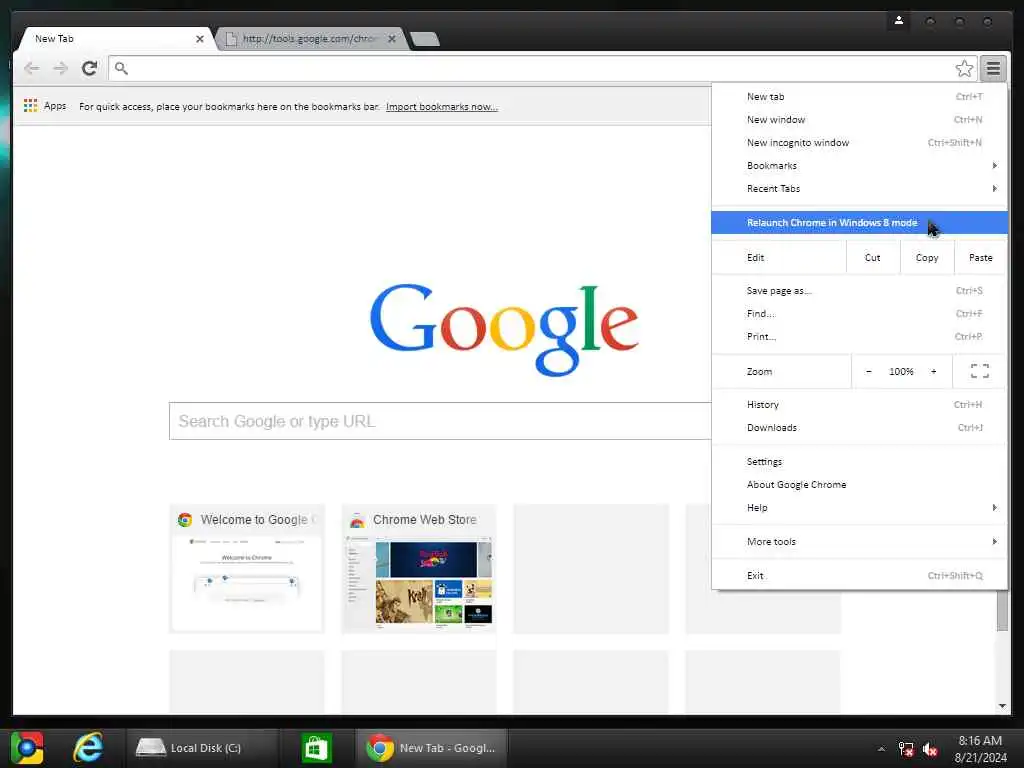Expand the More tools submenu
The width and height of the screenshot is (1024, 768).
(859, 541)
